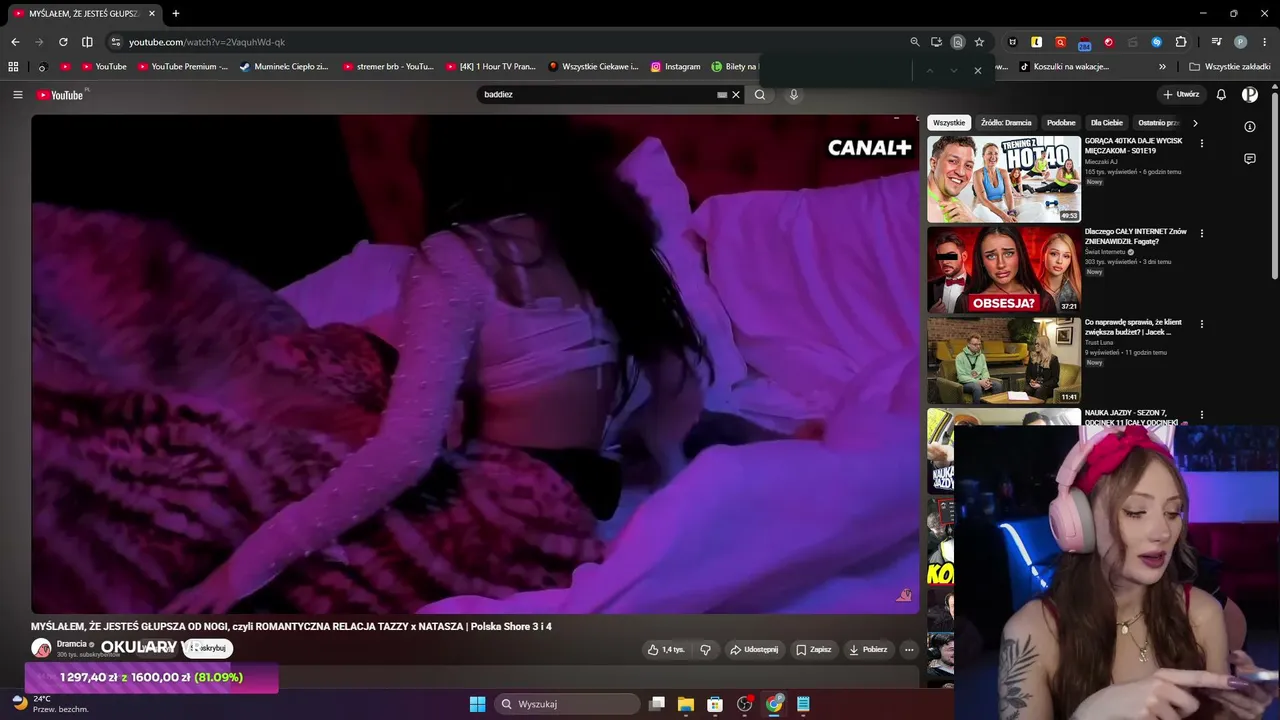Select the Dla Ciebie filter chip
The width and height of the screenshot is (1280, 720).
(x=1107, y=123)
